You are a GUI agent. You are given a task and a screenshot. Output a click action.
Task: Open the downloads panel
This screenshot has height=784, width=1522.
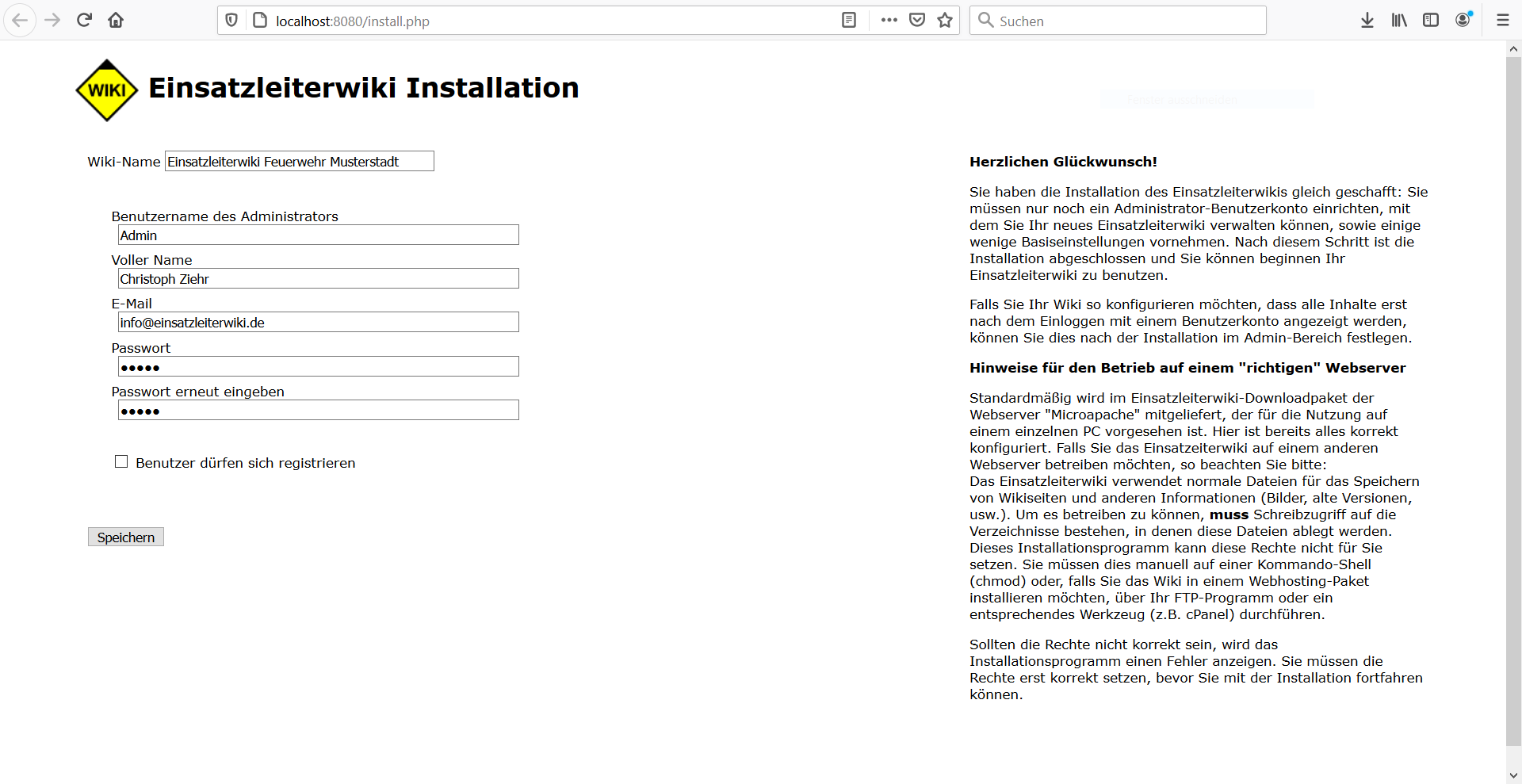tap(1367, 21)
